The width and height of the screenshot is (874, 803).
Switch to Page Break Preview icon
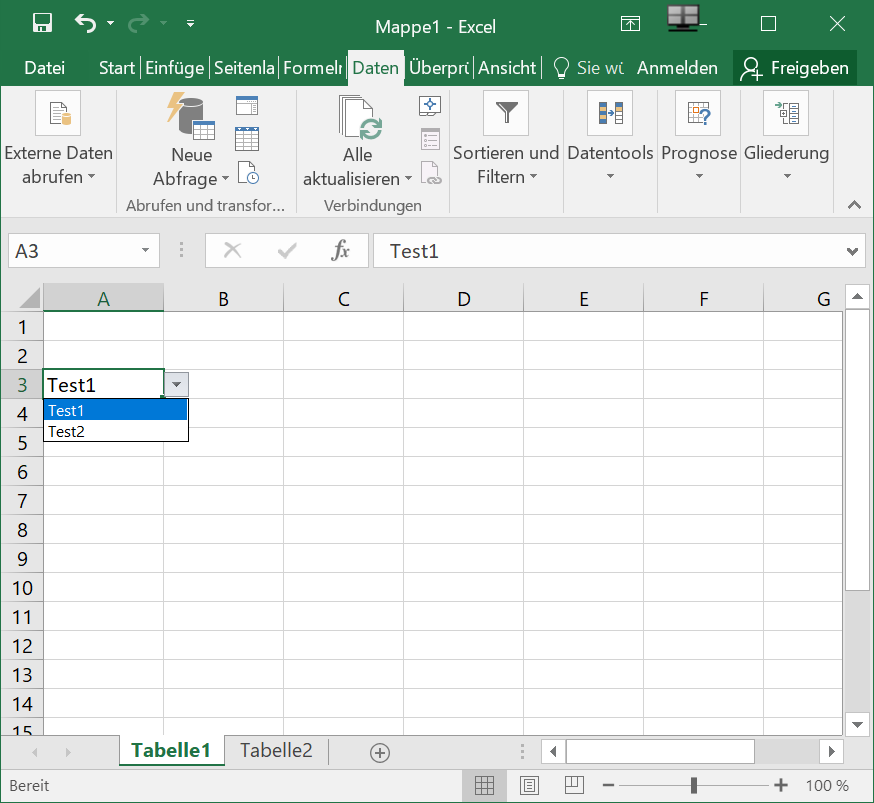coord(574,786)
